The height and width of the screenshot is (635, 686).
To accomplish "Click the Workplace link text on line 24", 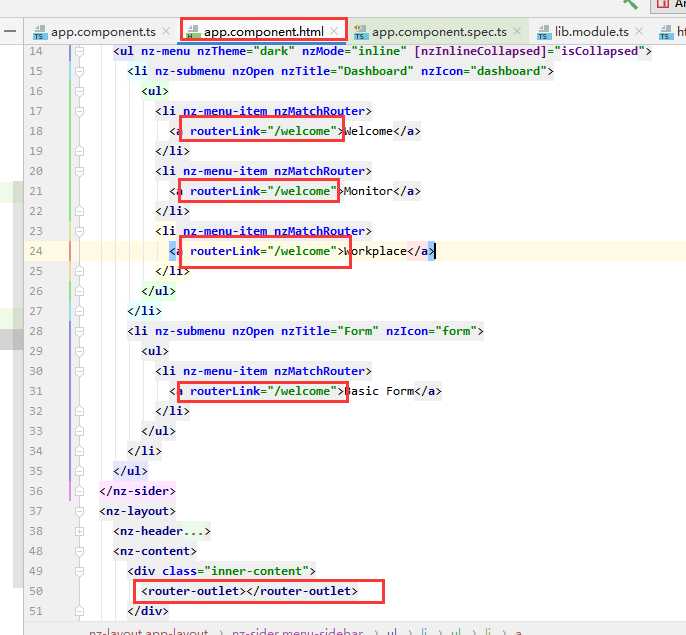I will [375, 251].
